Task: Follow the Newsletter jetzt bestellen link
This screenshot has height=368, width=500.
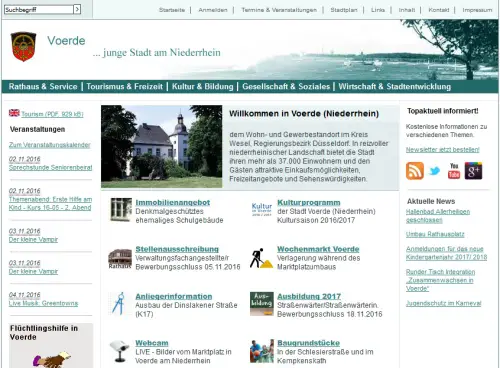Action: (x=443, y=150)
